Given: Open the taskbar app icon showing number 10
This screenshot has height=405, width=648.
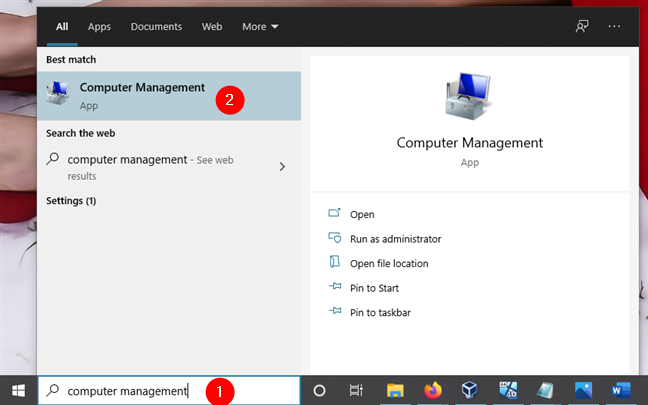Looking at the screenshot, I should pos(508,390).
